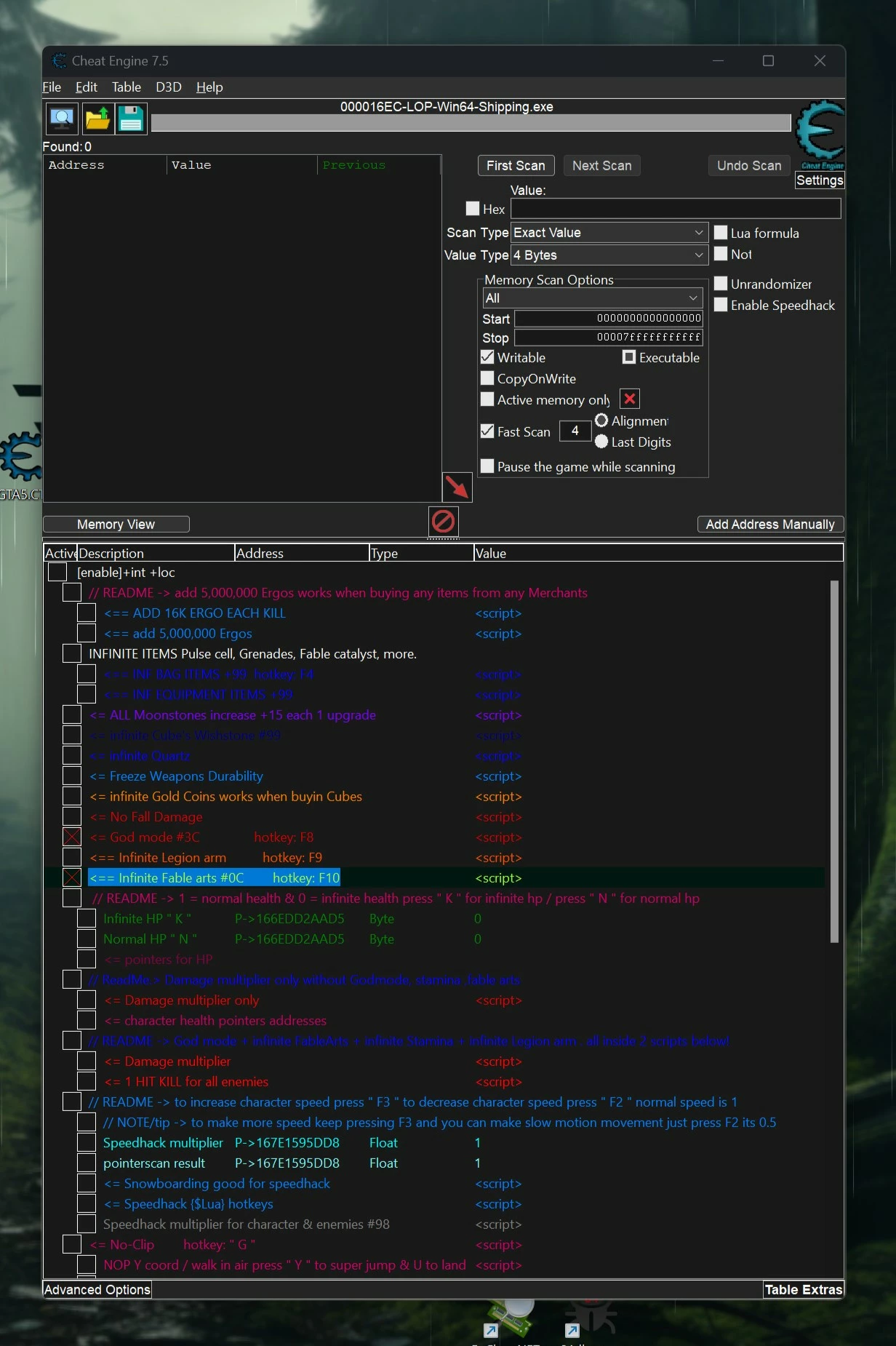Toggle the Executable checkbox
This screenshot has height=1346, width=896.
click(x=629, y=357)
